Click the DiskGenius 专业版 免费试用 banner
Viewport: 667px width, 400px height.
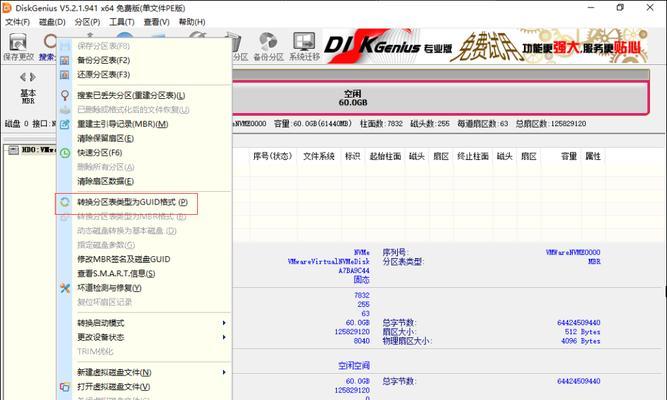click(485, 47)
